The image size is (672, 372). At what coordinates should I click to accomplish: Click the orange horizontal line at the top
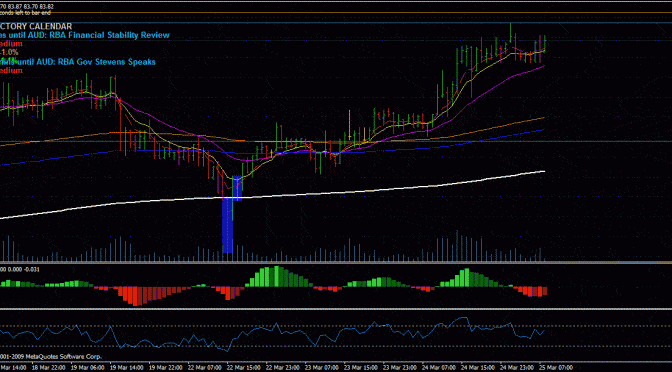(x=336, y=12)
